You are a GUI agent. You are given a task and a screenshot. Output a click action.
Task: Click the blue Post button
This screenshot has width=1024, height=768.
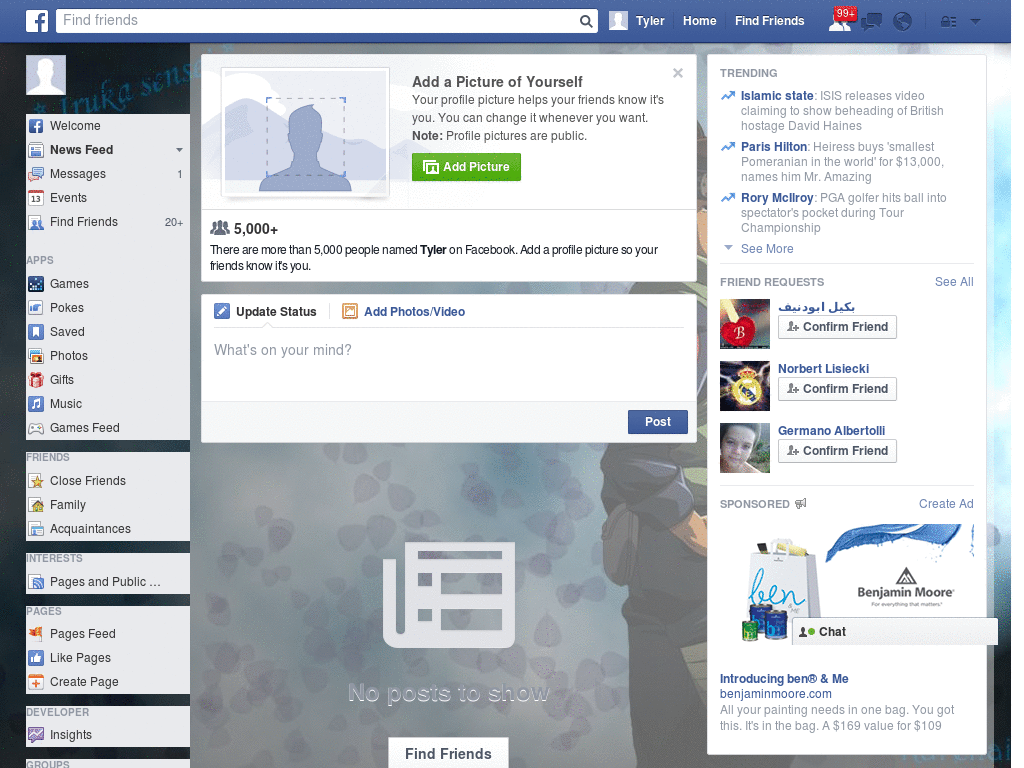(x=658, y=422)
